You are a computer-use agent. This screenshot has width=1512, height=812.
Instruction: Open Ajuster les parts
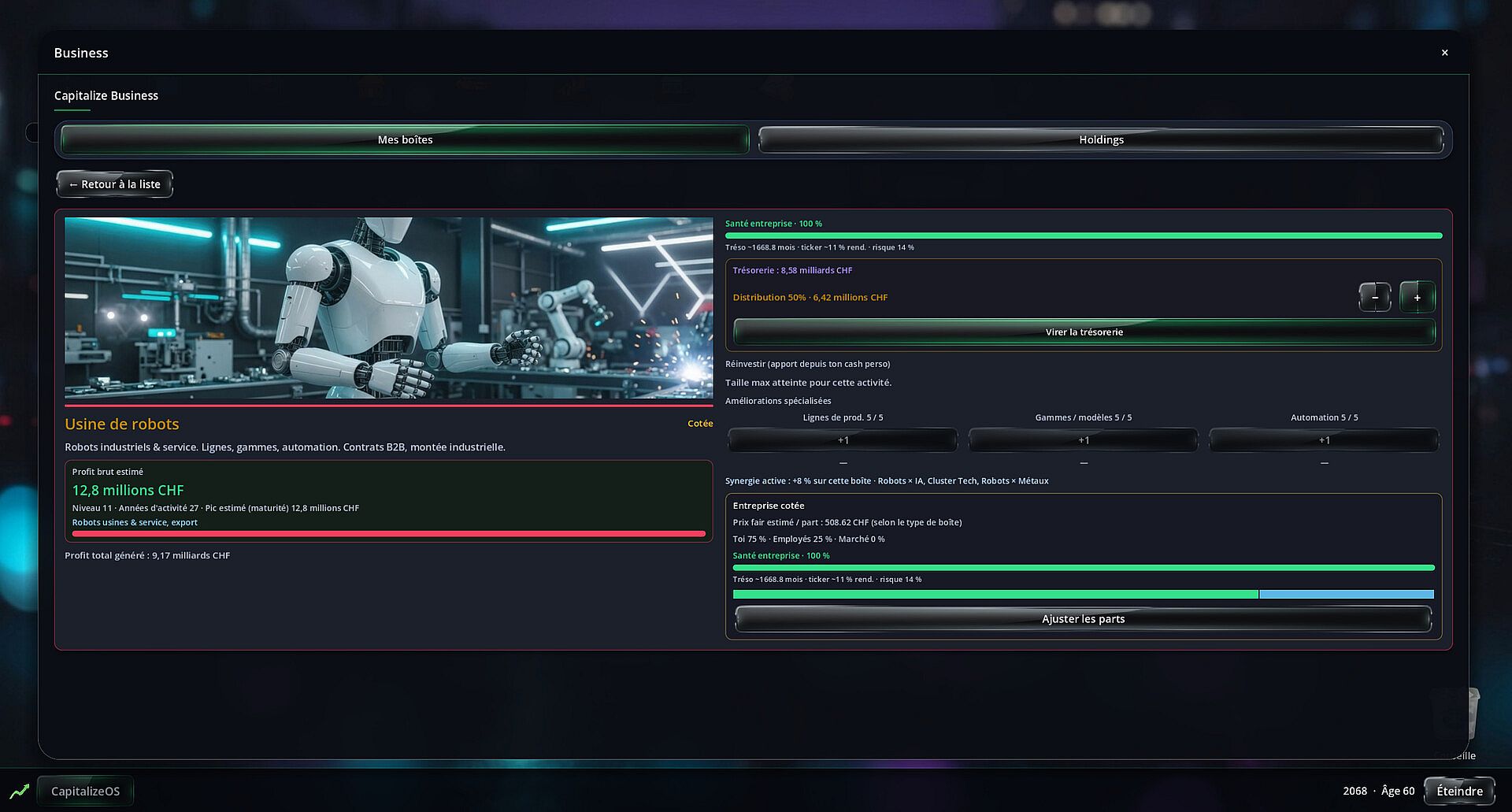tap(1083, 619)
